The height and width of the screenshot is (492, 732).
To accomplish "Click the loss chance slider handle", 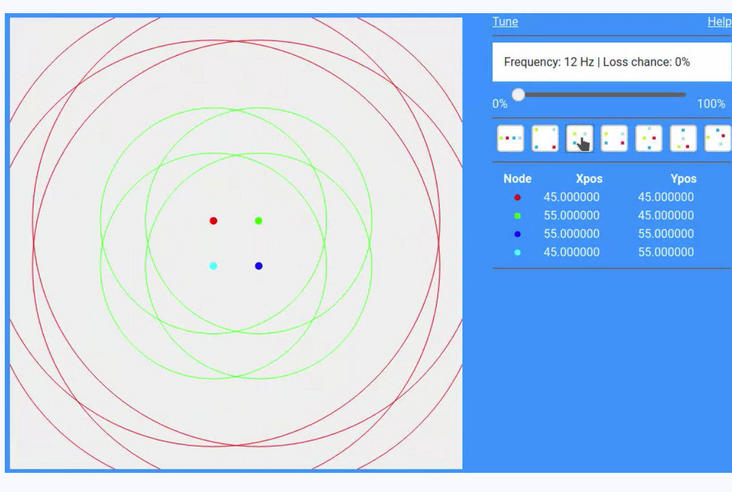I will click(518, 95).
